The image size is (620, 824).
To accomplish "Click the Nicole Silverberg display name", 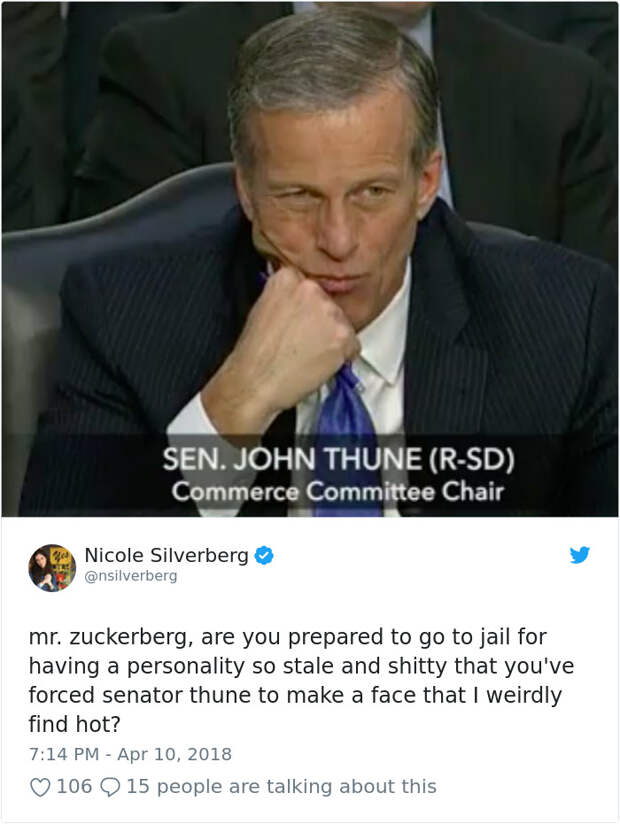I will pos(167,555).
